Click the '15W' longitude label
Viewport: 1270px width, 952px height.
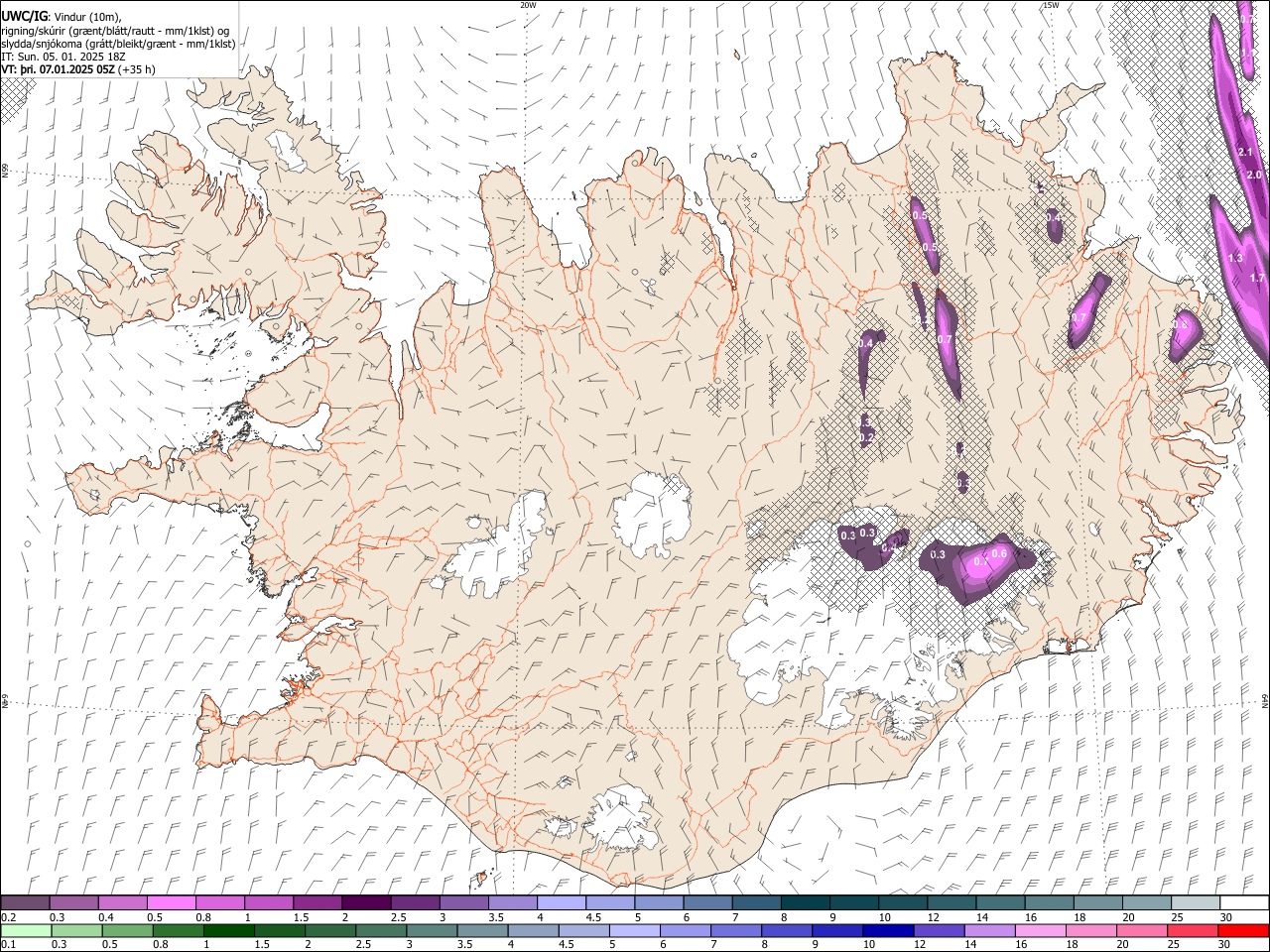(1051, 5)
